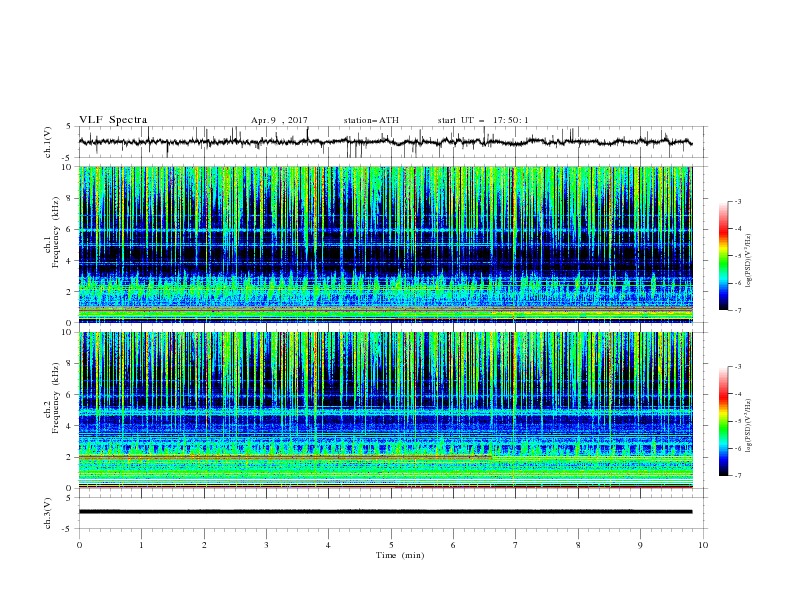Click the ch.2 spectrogram color bar

(x=723, y=421)
